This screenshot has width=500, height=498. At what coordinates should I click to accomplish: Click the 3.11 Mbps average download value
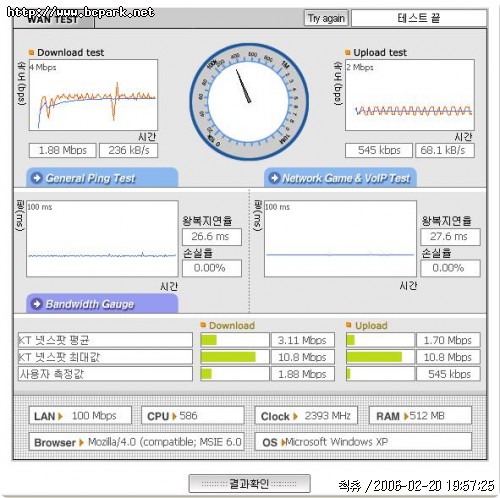point(303,340)
